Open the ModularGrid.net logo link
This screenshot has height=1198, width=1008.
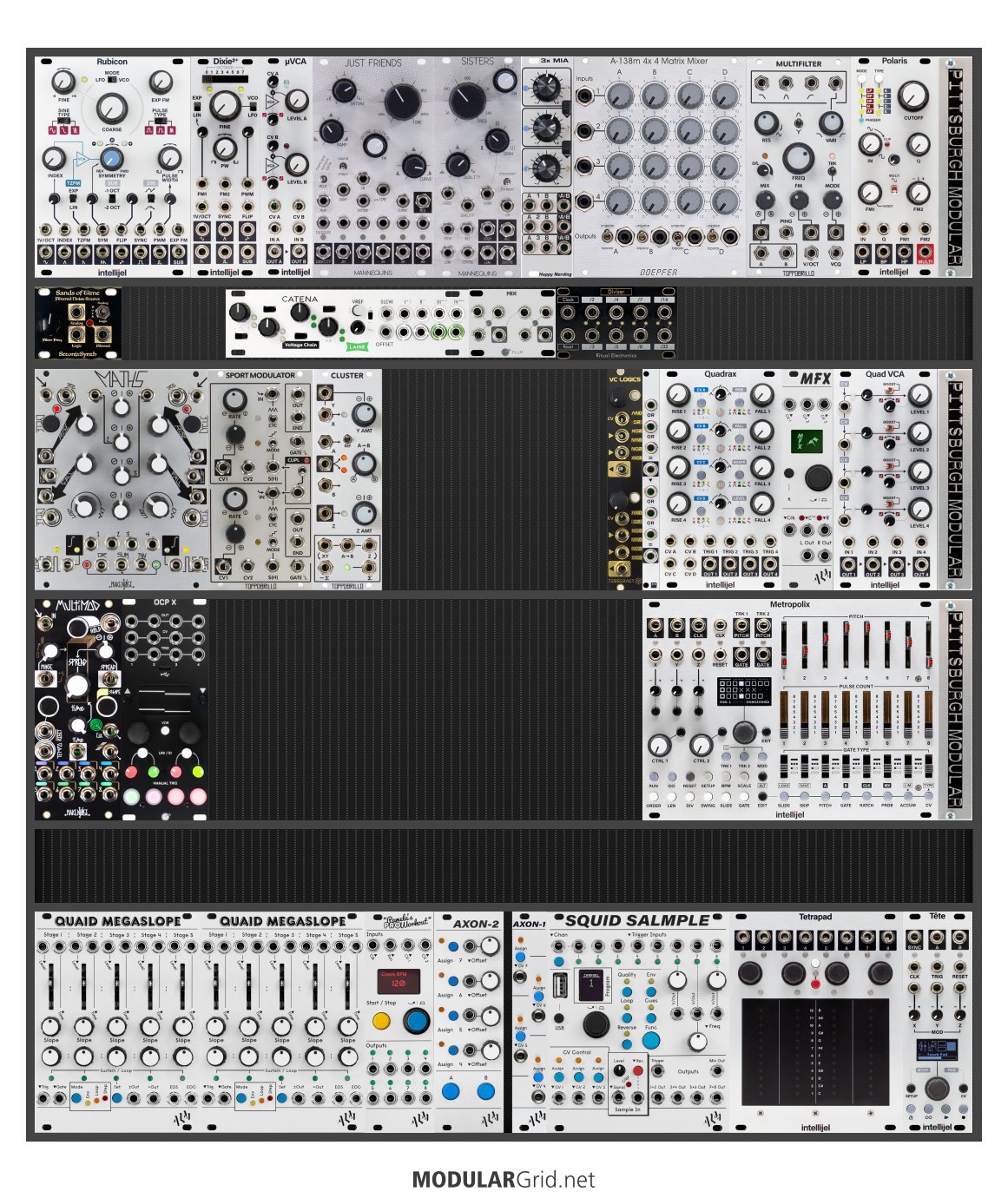point(504,1180)
